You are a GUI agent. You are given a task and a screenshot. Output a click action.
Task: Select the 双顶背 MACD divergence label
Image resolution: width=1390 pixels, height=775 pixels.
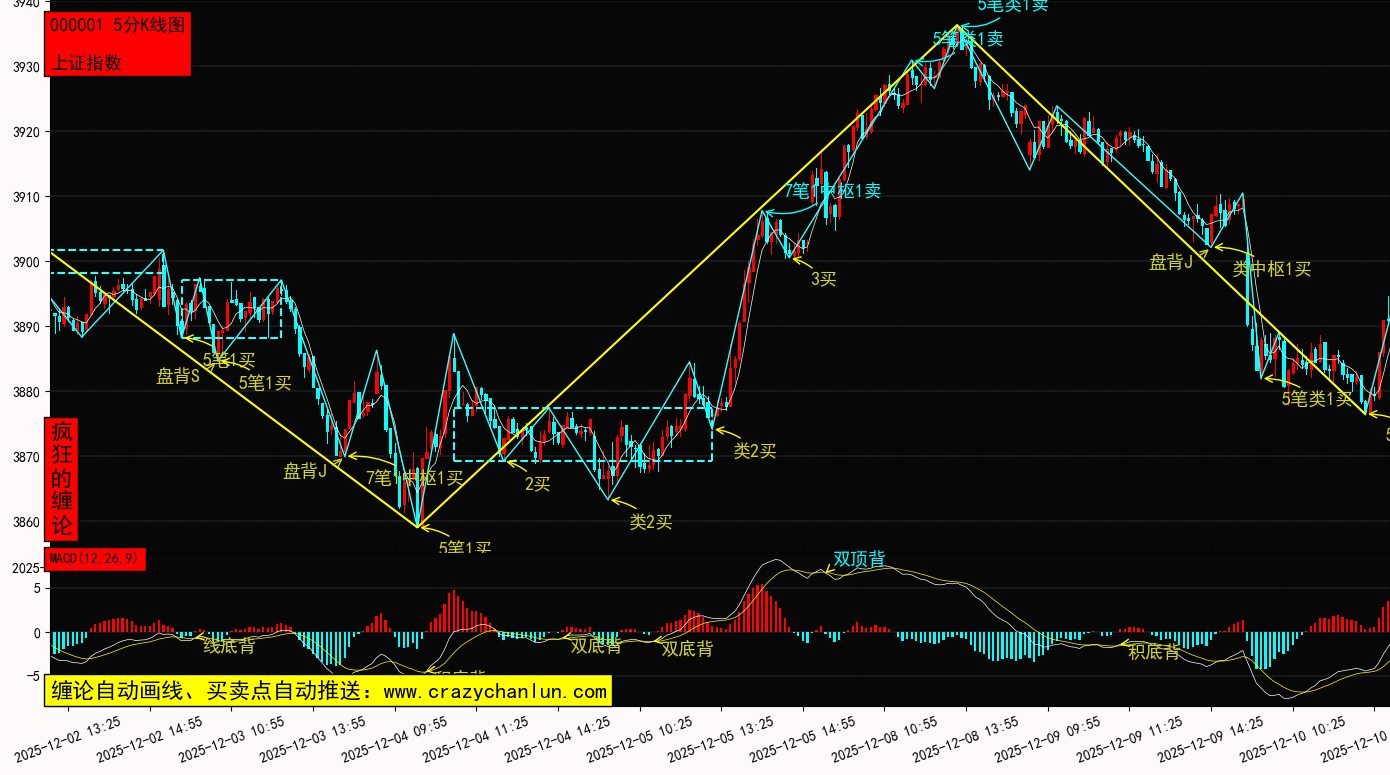859,559
